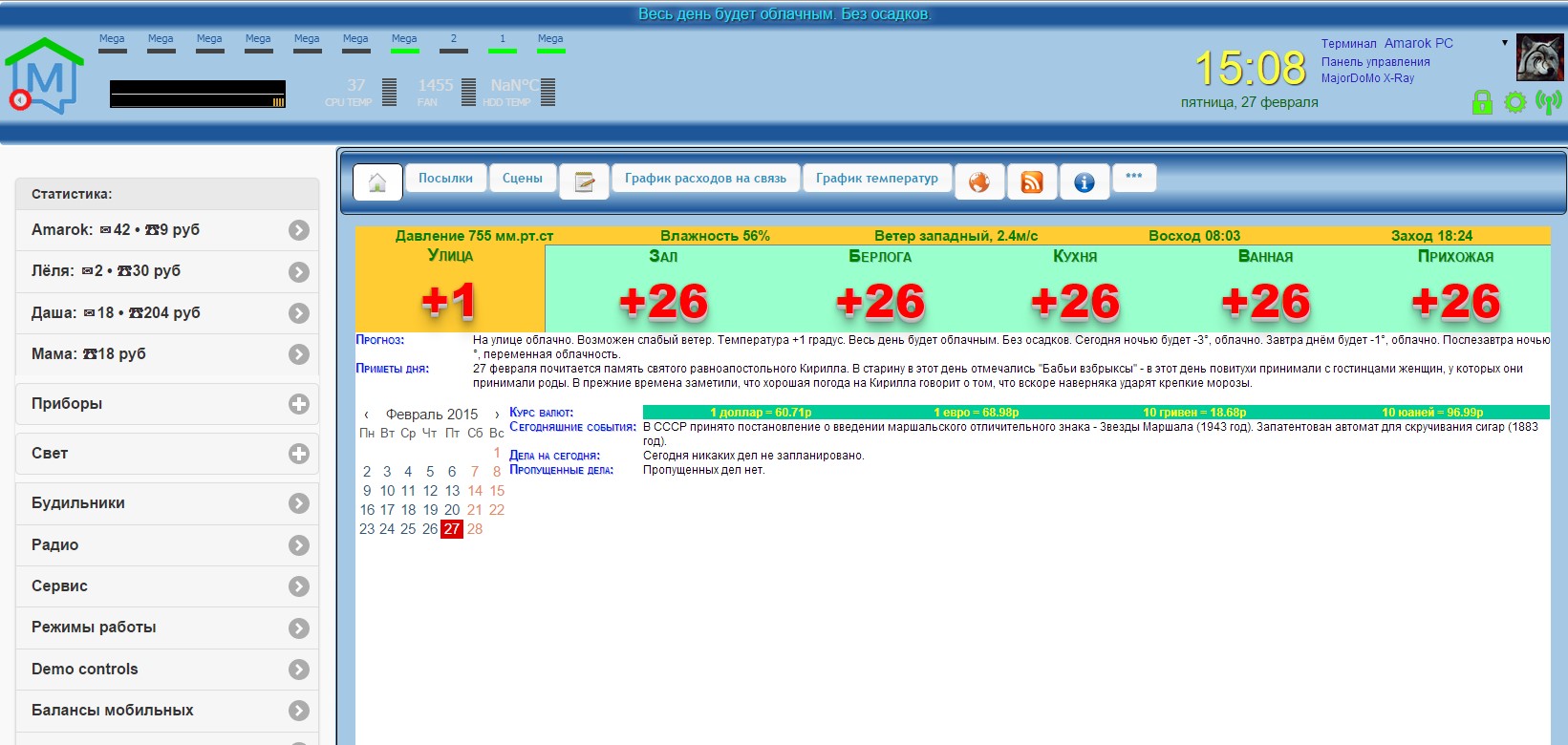Image resolution: width=1568 pixels, height=745 pixels.
Task: Click the Панель управления link
Action: 1375,62
